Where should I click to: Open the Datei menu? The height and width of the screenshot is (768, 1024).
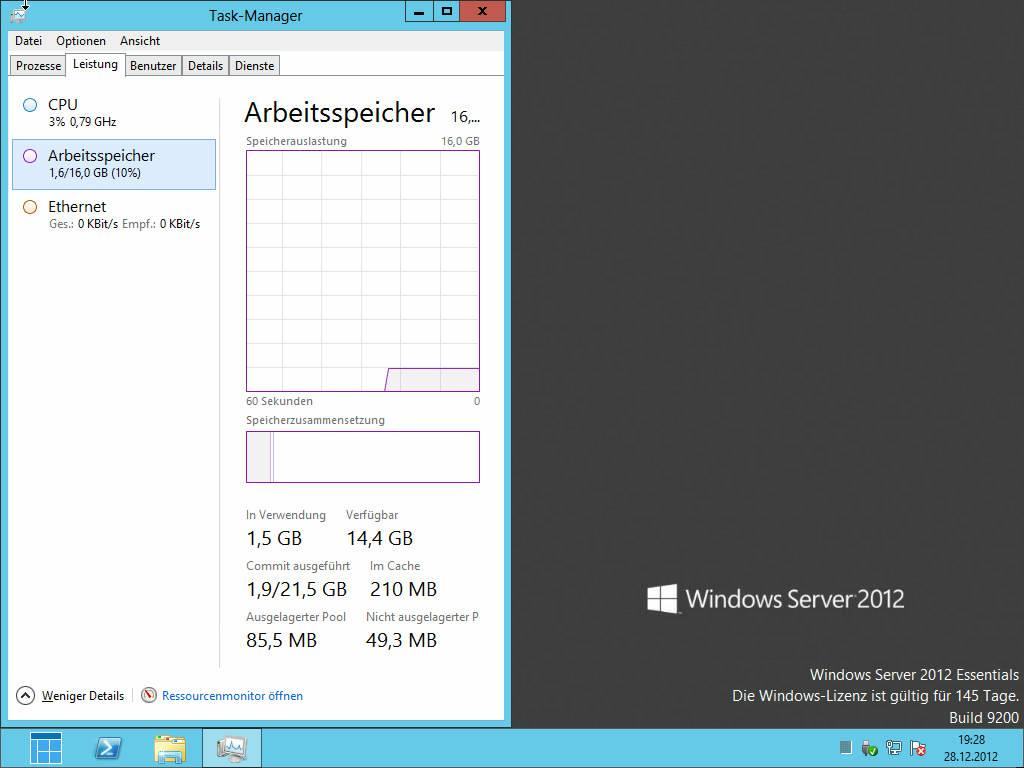click(28, 40)
